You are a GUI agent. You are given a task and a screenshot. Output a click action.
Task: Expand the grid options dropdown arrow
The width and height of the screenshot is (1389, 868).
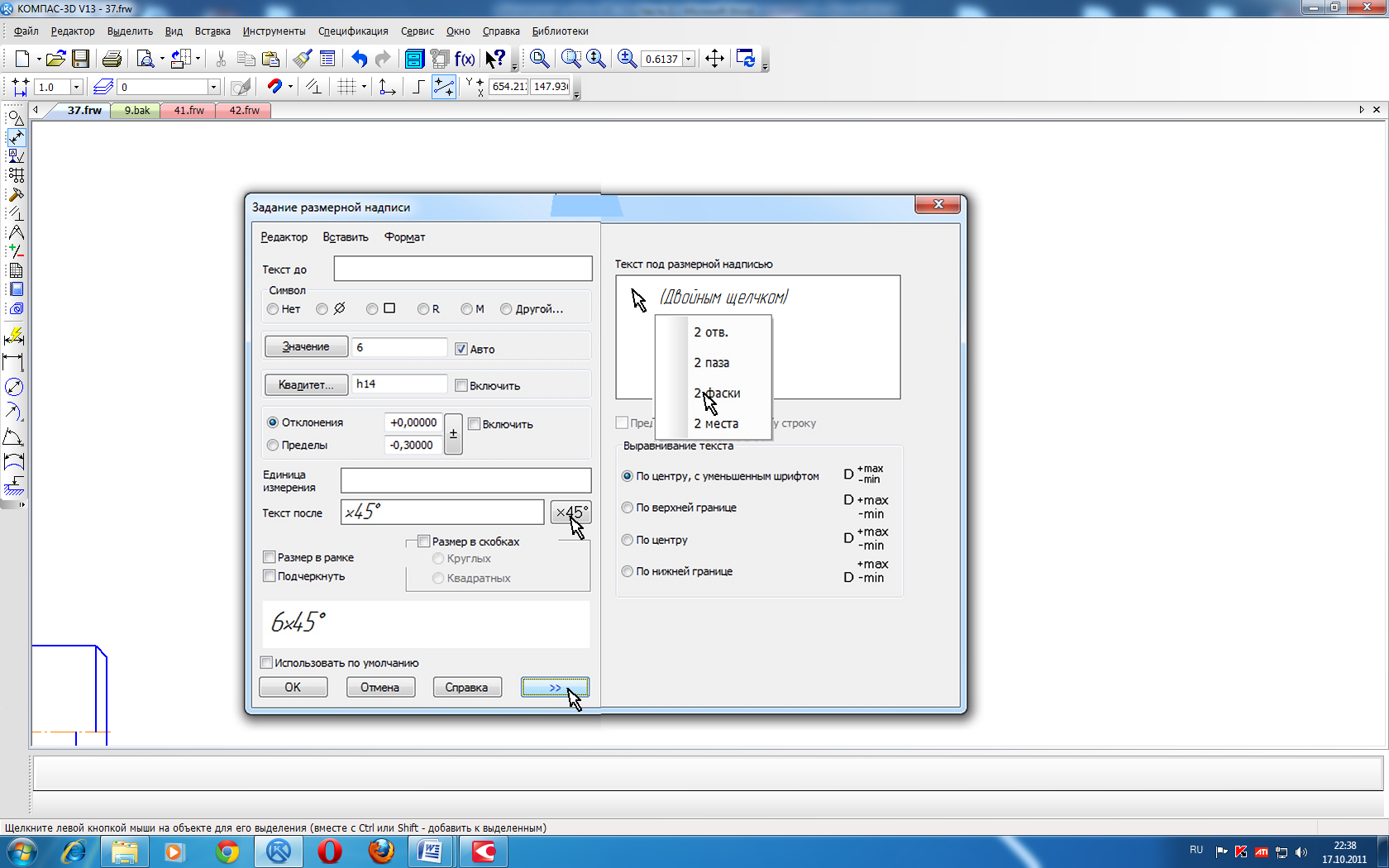[x=364, y=87]
